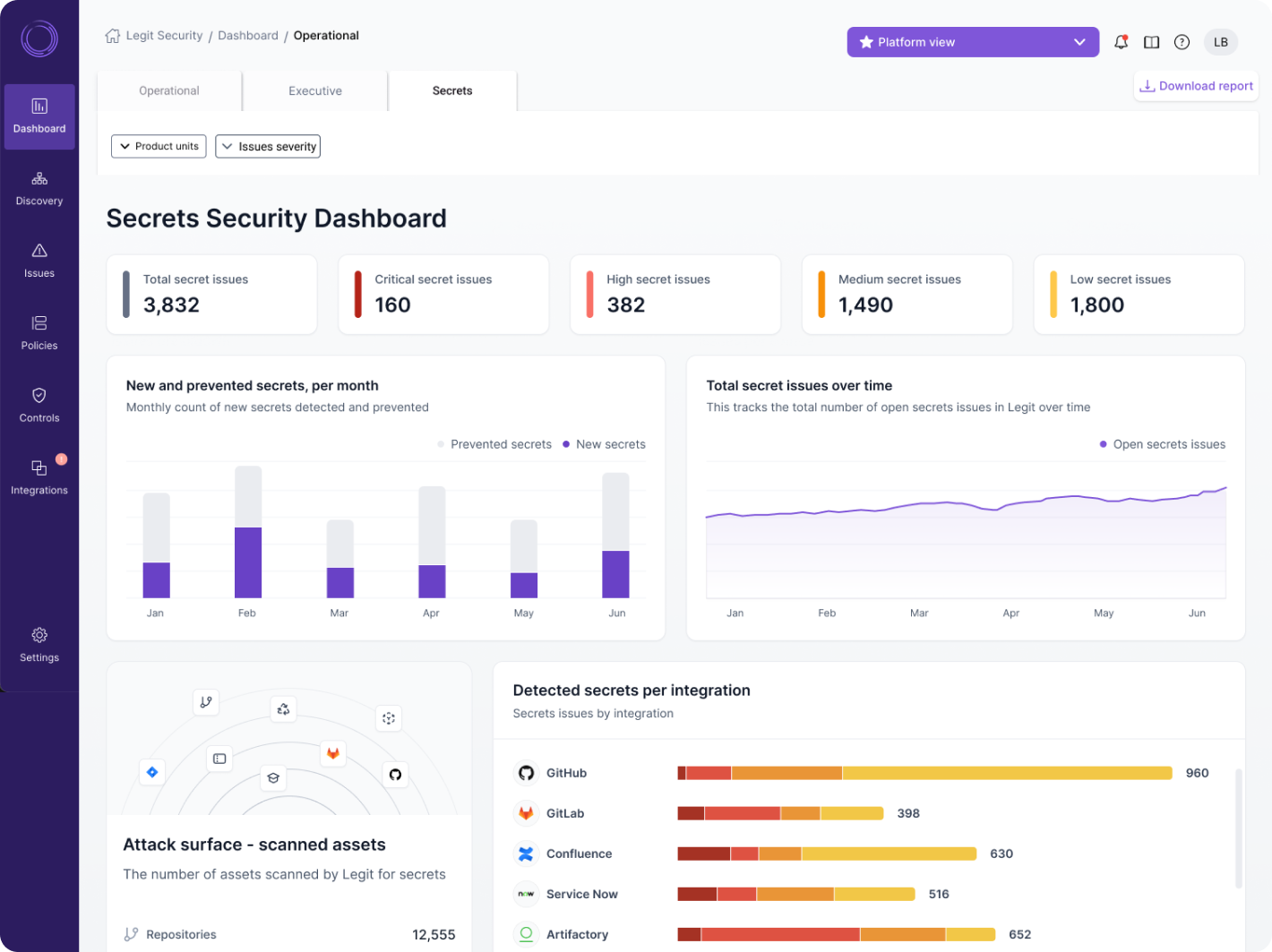Viewport: 1272px width, 952px height.
Task: Toggle the Prevented secrets legend entry
Action: [x=494, y=444]
